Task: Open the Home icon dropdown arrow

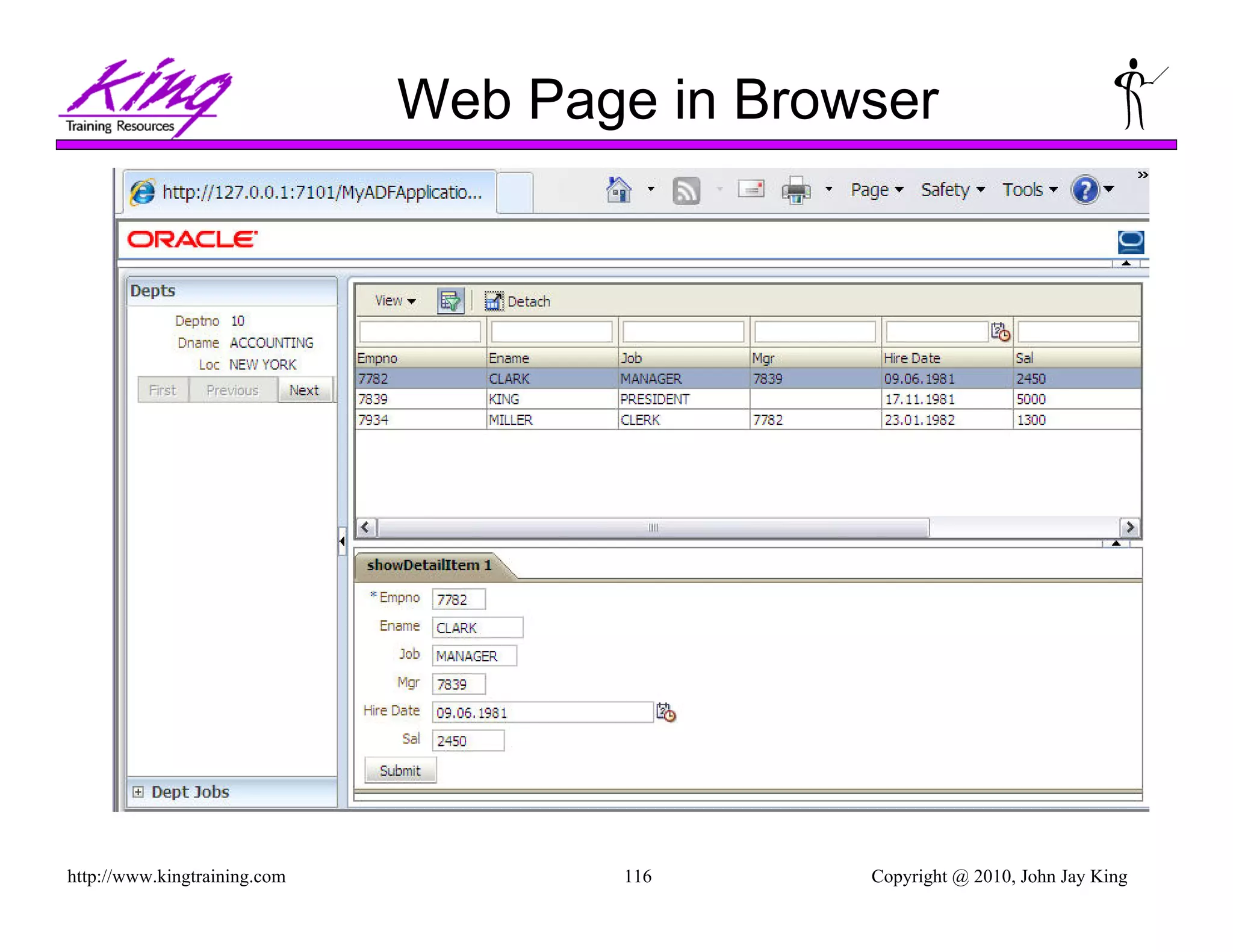Action: [x=651, y=190]
